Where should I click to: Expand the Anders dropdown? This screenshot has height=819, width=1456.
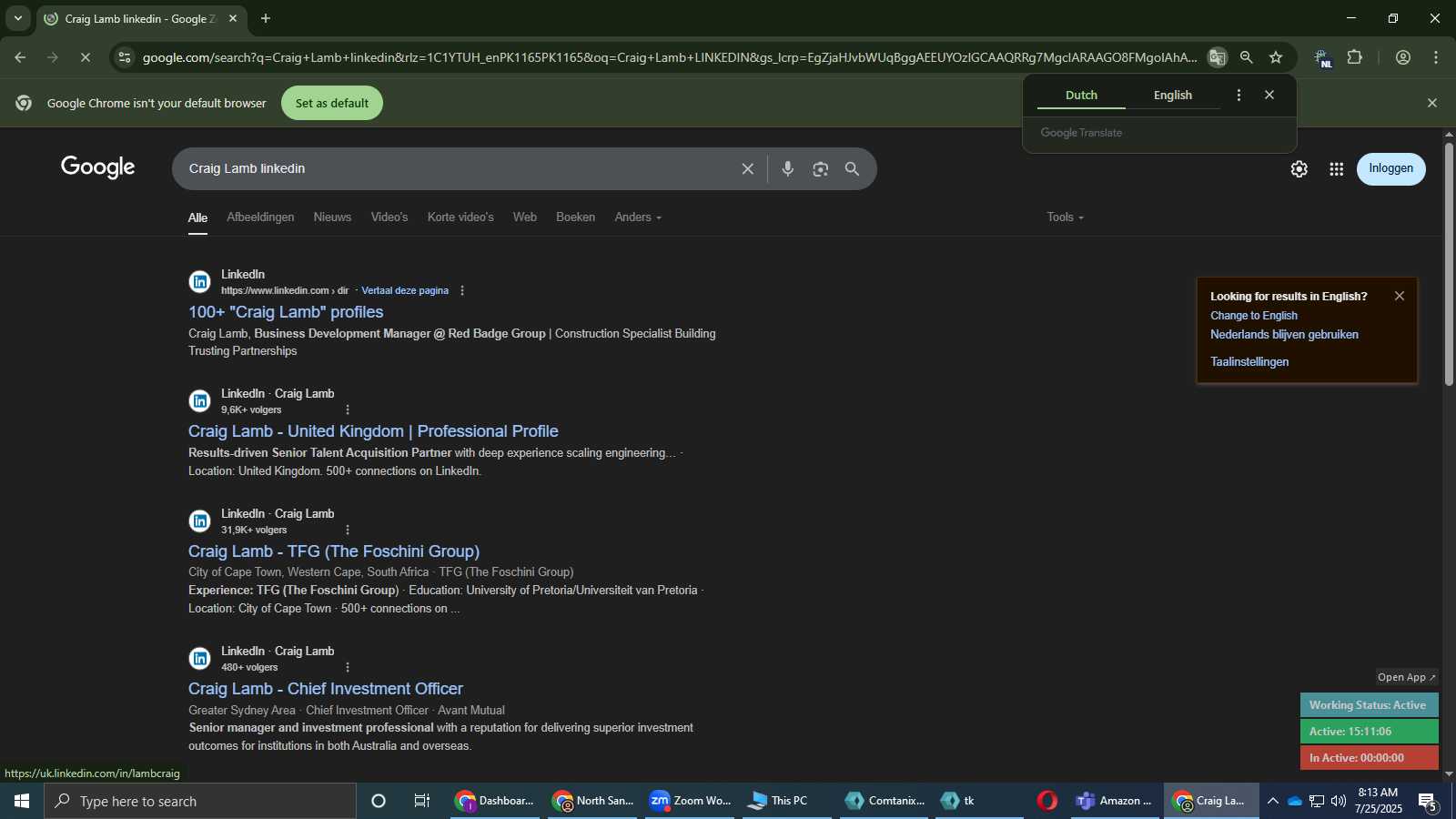(638, 217)
